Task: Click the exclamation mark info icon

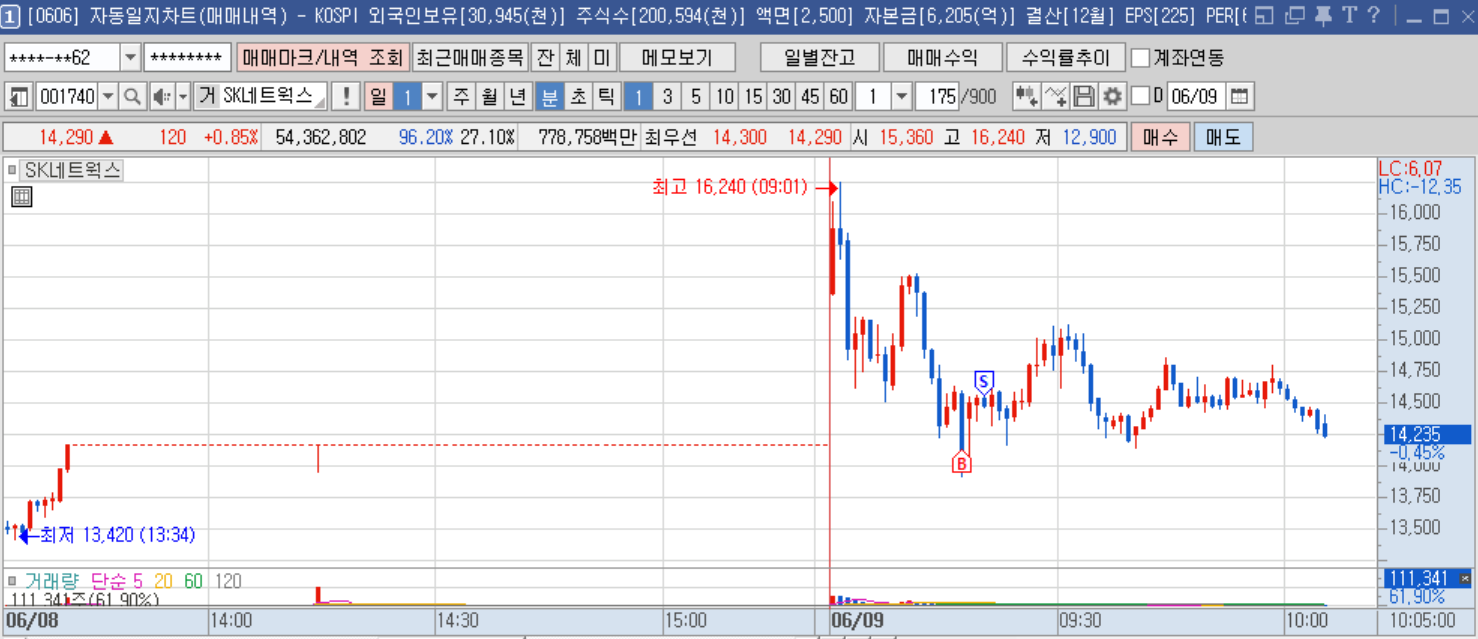Action: click(x=346, y=97)
